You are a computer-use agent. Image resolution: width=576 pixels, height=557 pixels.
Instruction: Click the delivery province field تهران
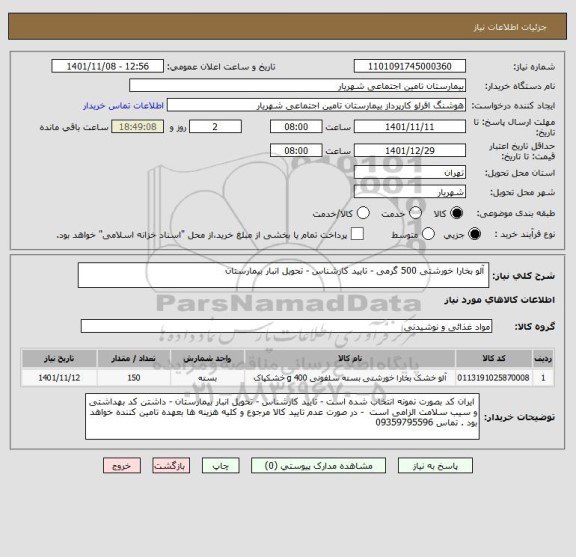(x=410, y=173)
